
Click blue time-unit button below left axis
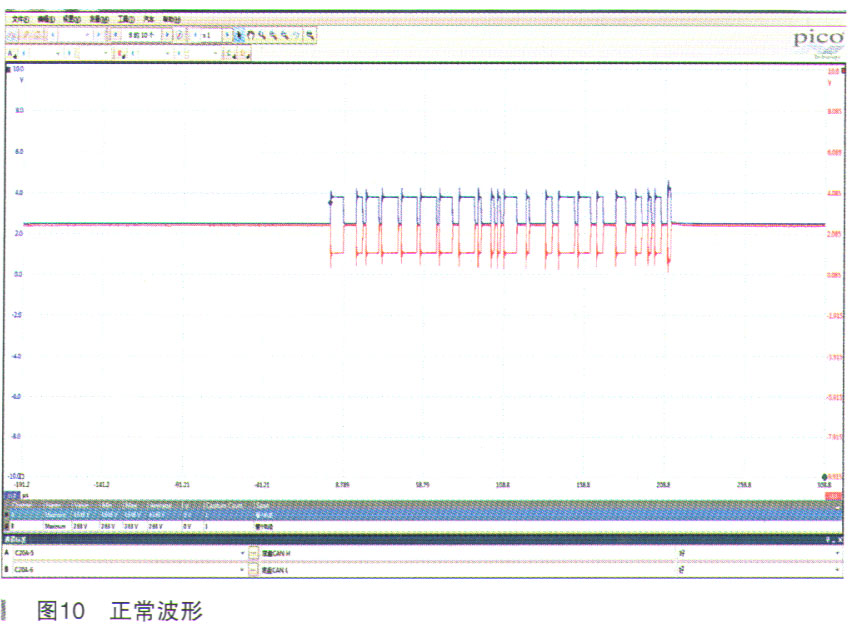tap(12, 496)
